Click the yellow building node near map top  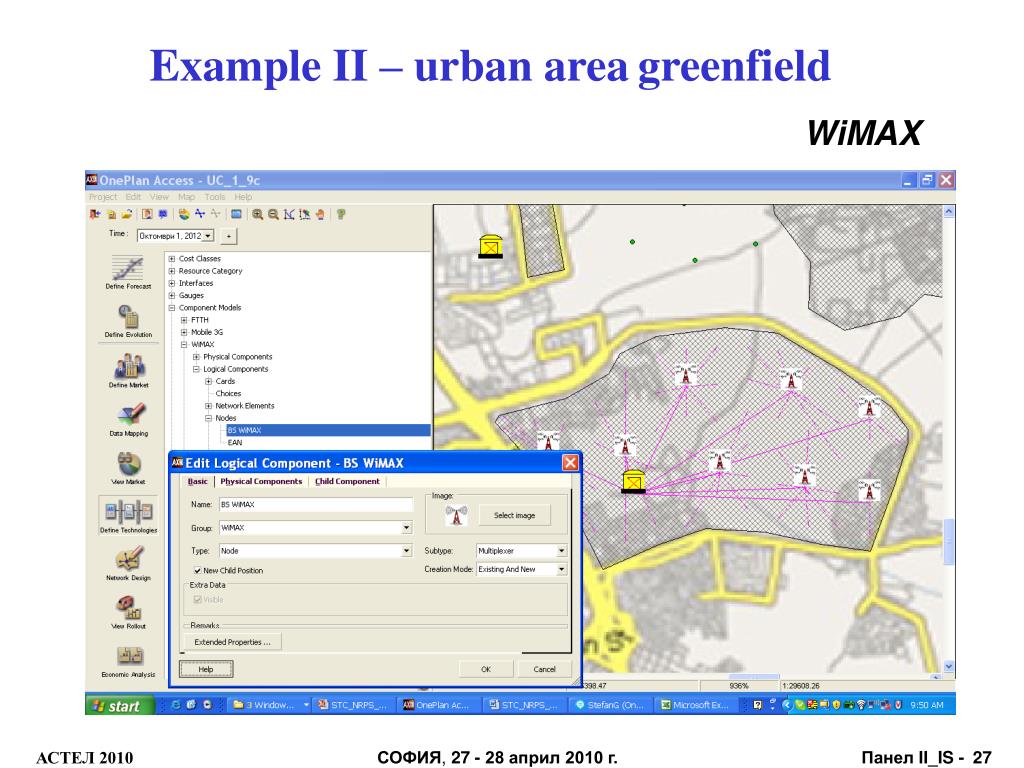490,246
